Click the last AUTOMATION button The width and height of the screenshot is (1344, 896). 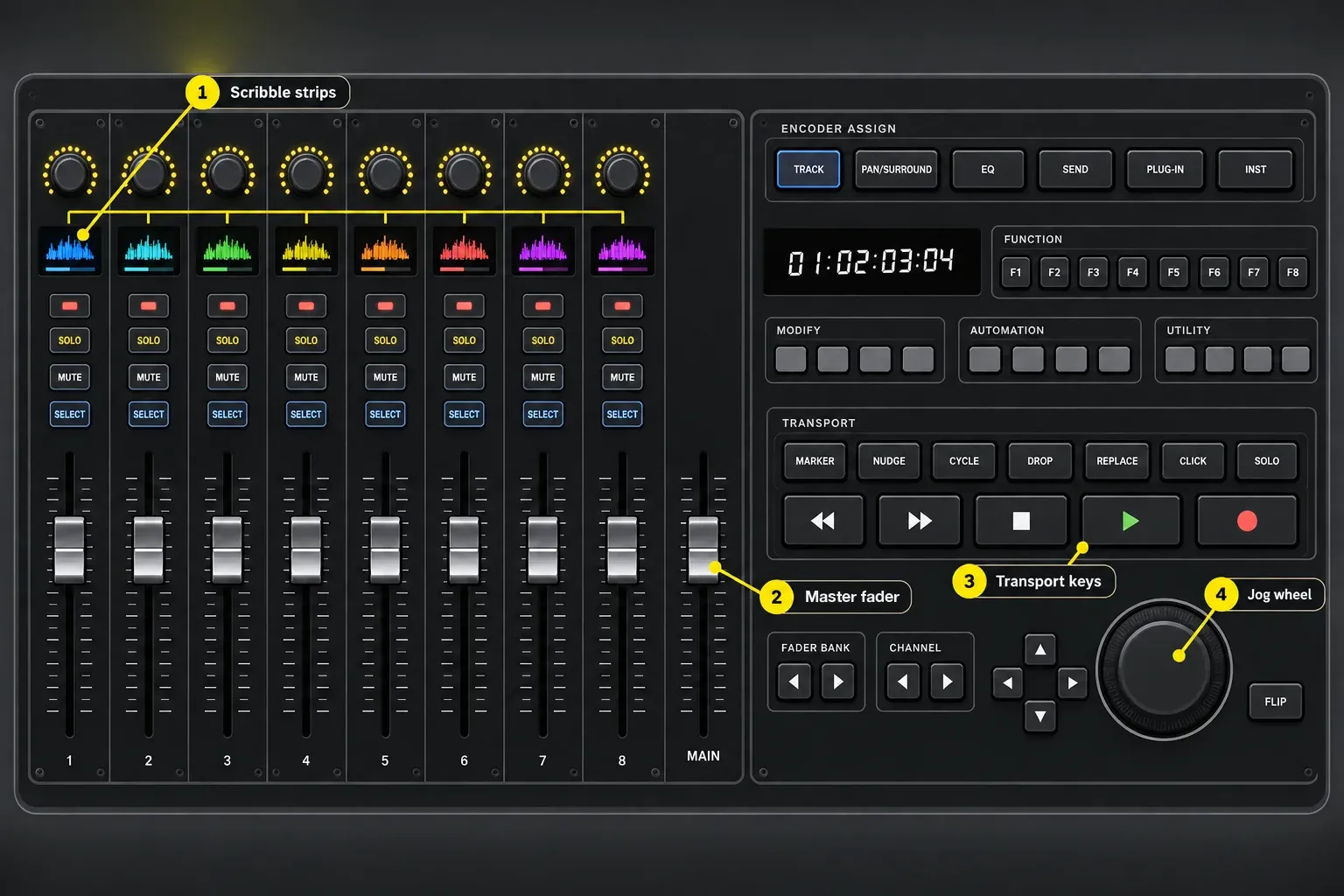pos(1114,359)
